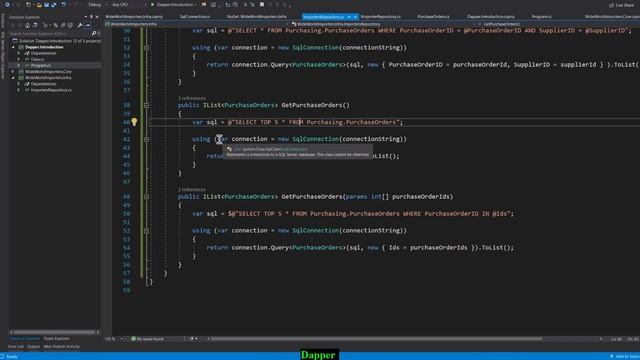The image size is (640, 360).
Task: Switch to the SqlConnection.cs tab
Action: [x=195, y=17]
